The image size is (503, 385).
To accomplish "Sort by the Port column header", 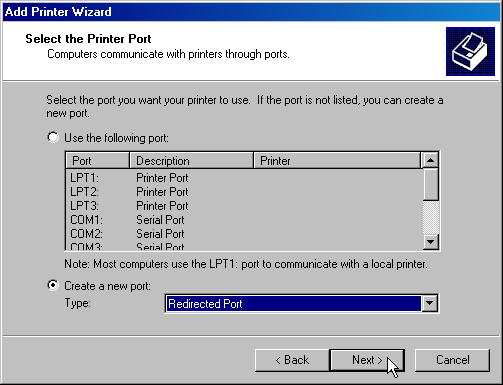I will pos(97,161).
